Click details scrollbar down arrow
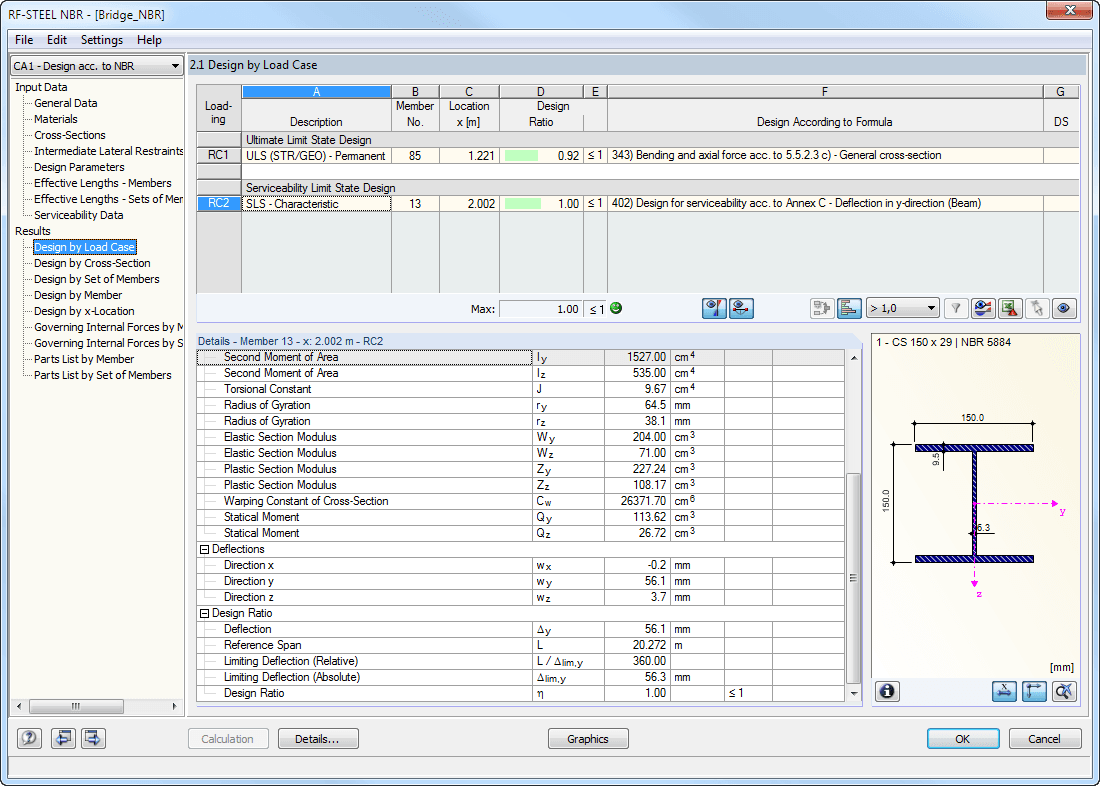Screen dimensions: 1100x786 click(854, 693)
